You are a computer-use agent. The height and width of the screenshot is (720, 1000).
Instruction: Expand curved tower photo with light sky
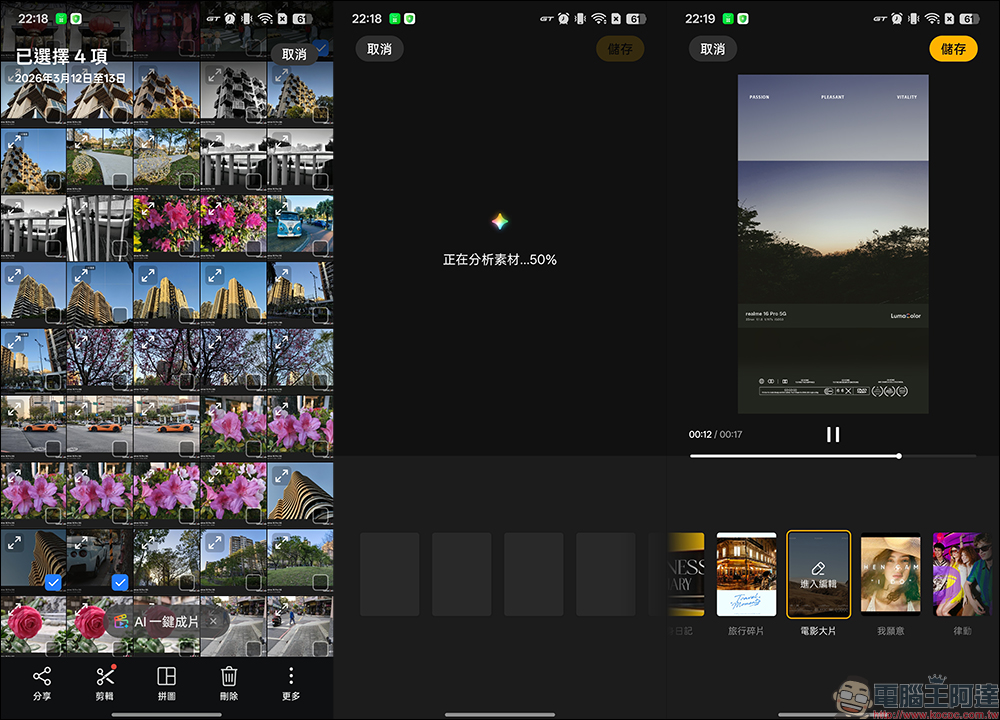coord(281,476)
